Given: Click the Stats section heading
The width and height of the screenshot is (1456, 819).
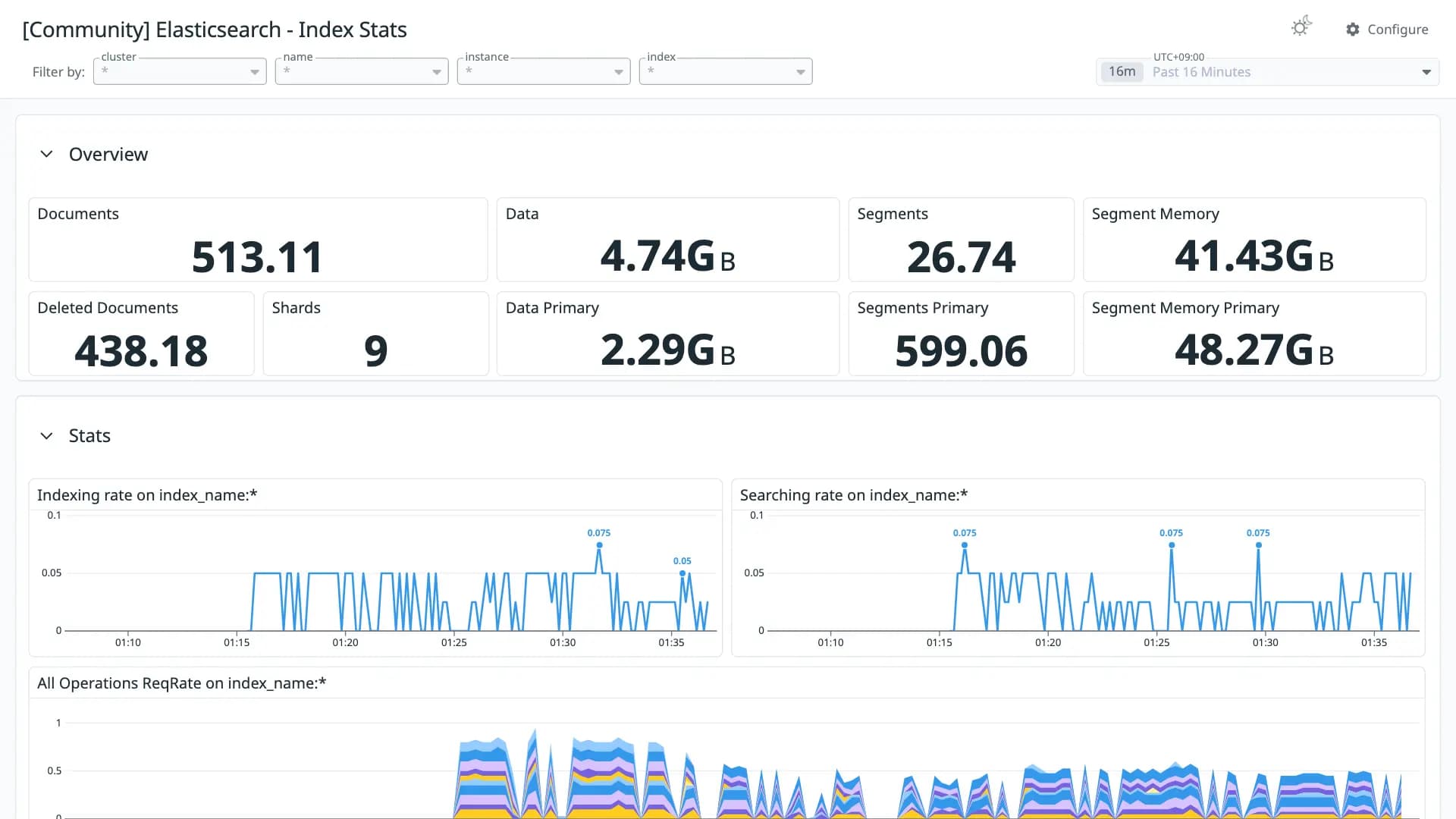Looking at the screenshot, I should click(x=89, y=436).
